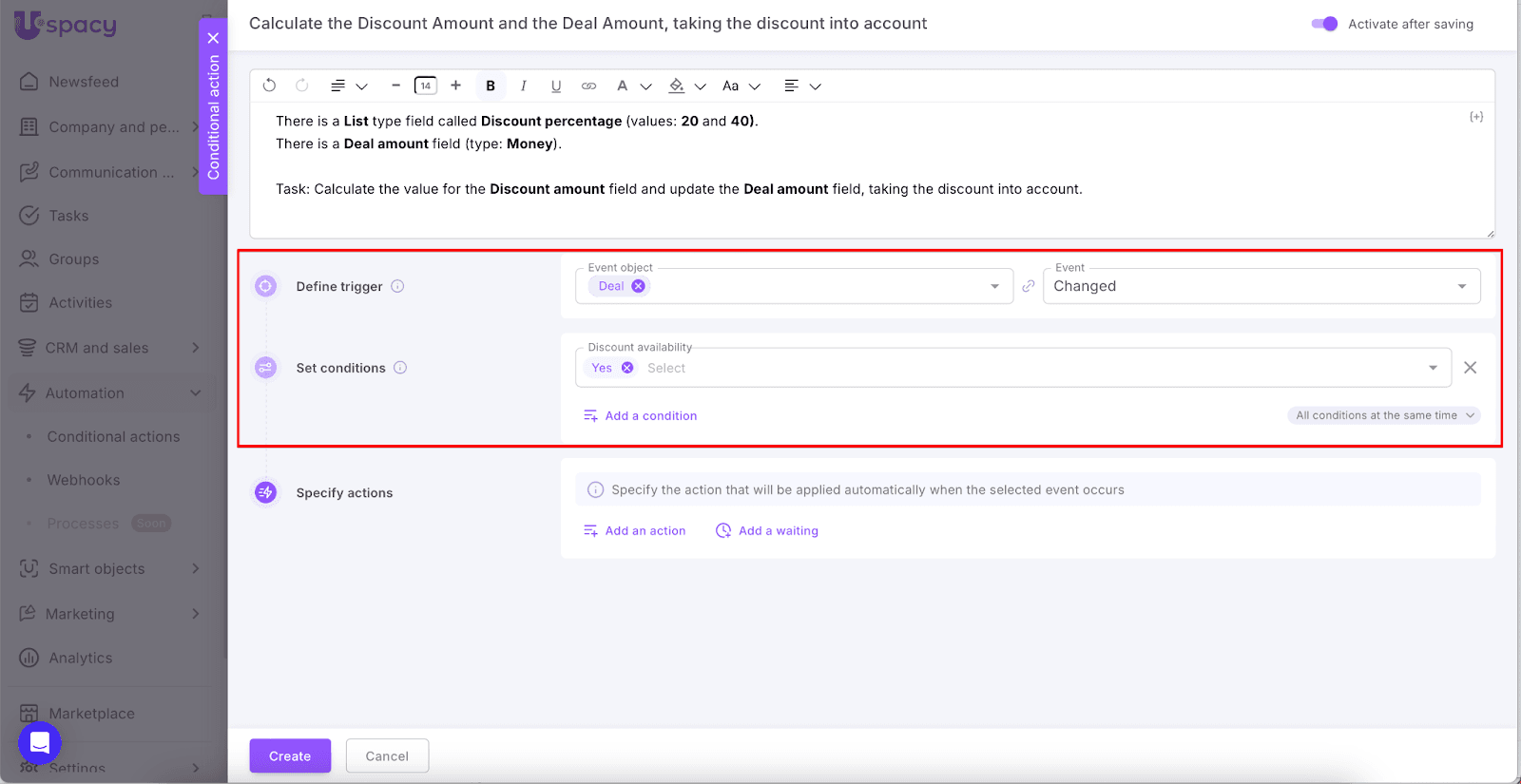Open the chat support bubble
The image size is (1521, 784).
[x=40, y=742]
